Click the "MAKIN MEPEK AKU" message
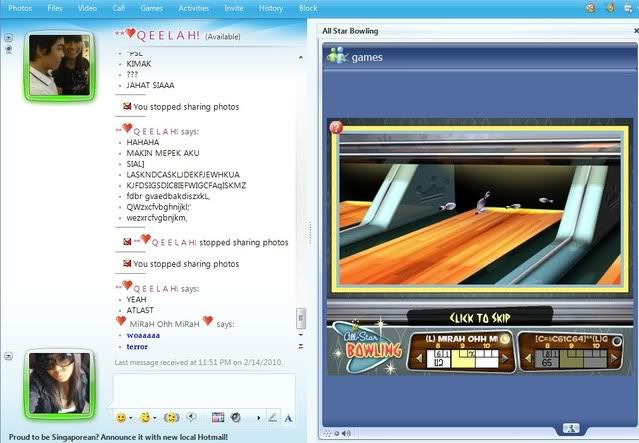The image size is (639, 443). tap(163, 153)
